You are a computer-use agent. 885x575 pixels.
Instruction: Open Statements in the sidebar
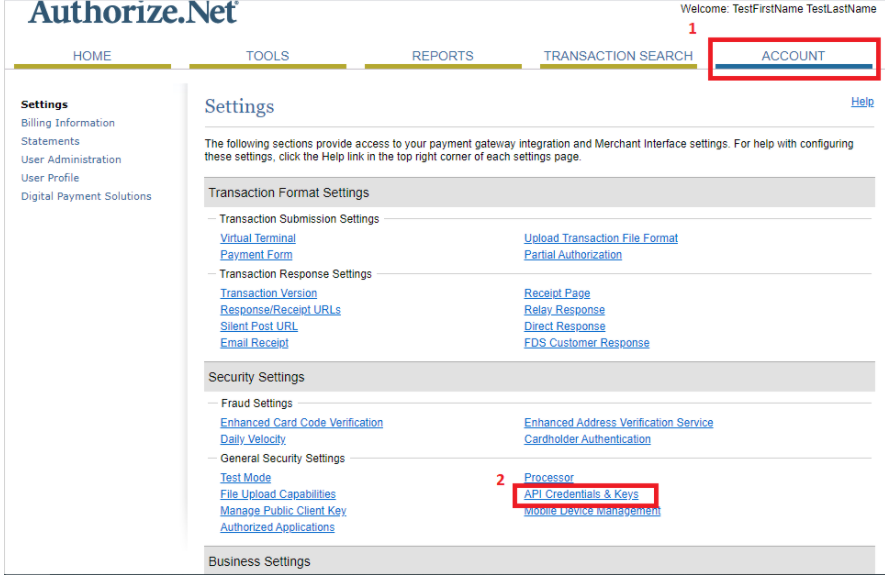50,141
